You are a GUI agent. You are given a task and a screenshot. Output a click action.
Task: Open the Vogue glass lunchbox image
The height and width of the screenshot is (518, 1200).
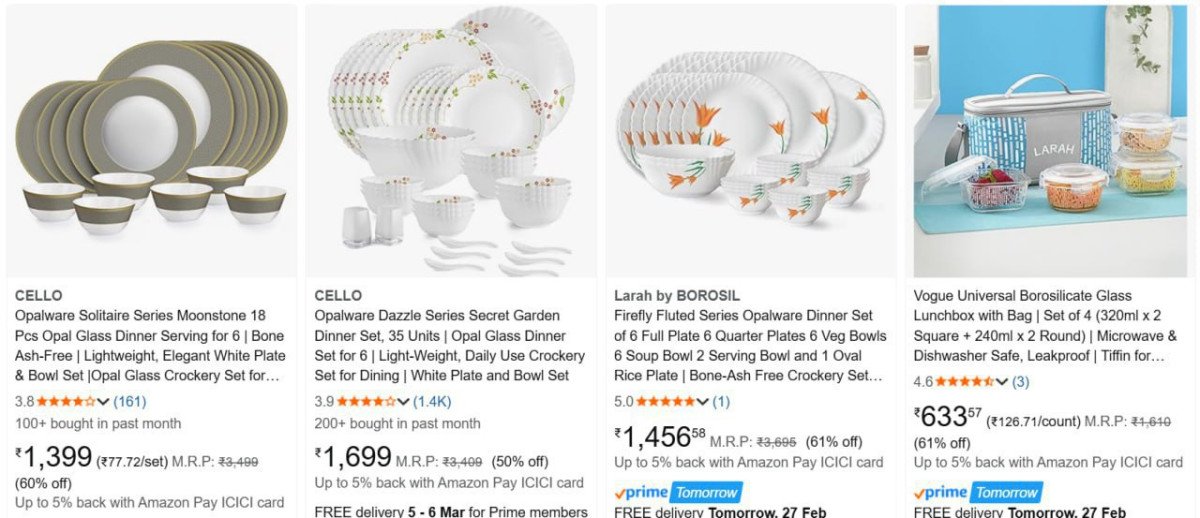point(1050,140)
